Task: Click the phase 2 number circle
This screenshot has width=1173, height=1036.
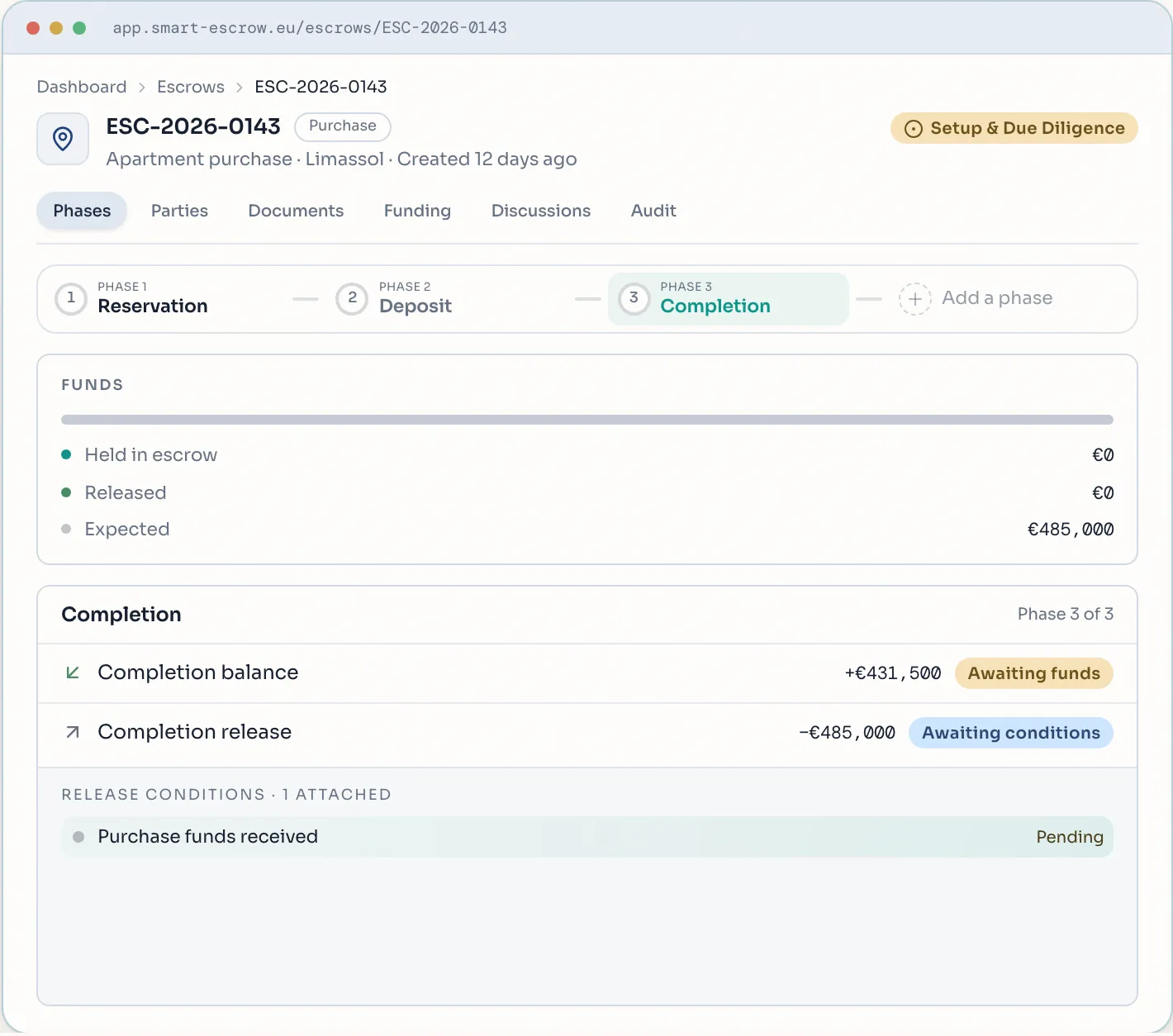Action: (353, 298)
